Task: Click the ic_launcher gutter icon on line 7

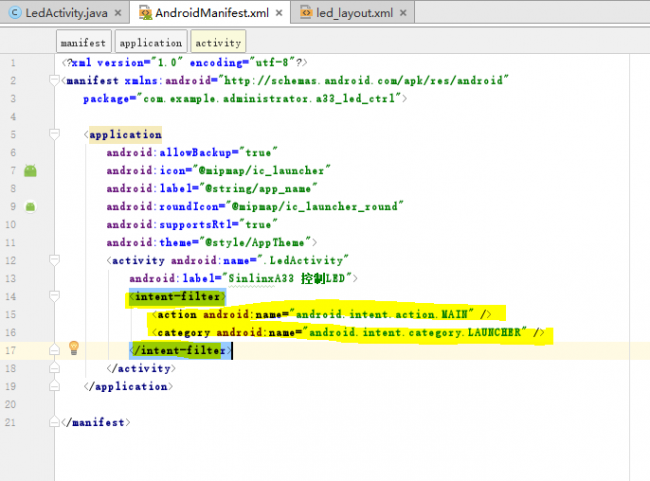Action: (30, 170)
